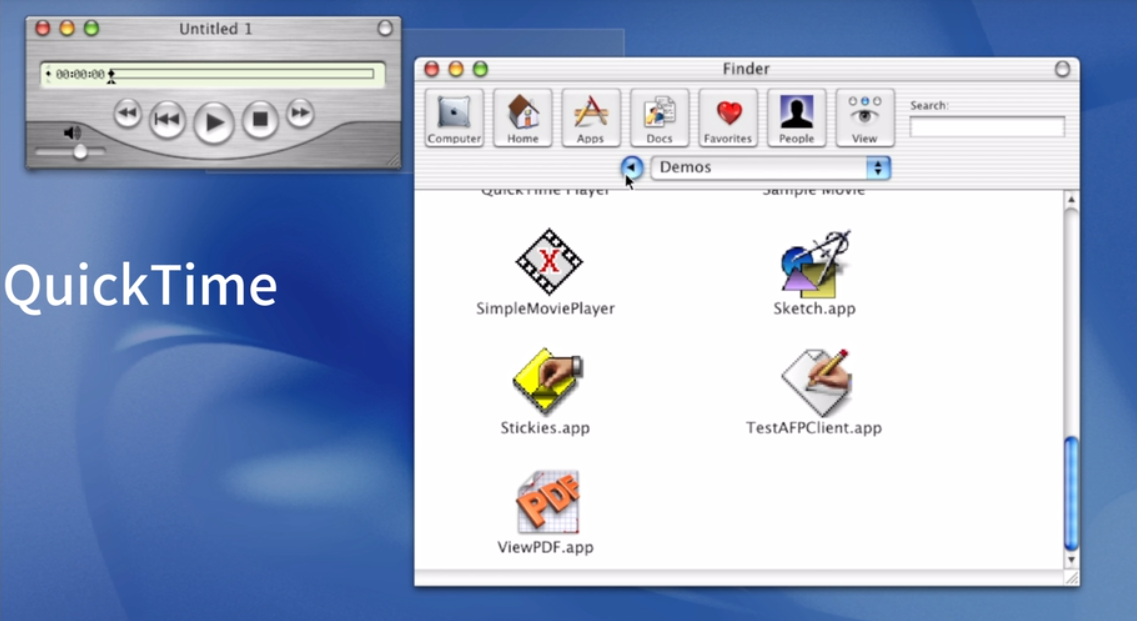This screenshot has width=1137, height=621.
Task: Show Favorites using the heart icon
Action: (x=727, y=118)
